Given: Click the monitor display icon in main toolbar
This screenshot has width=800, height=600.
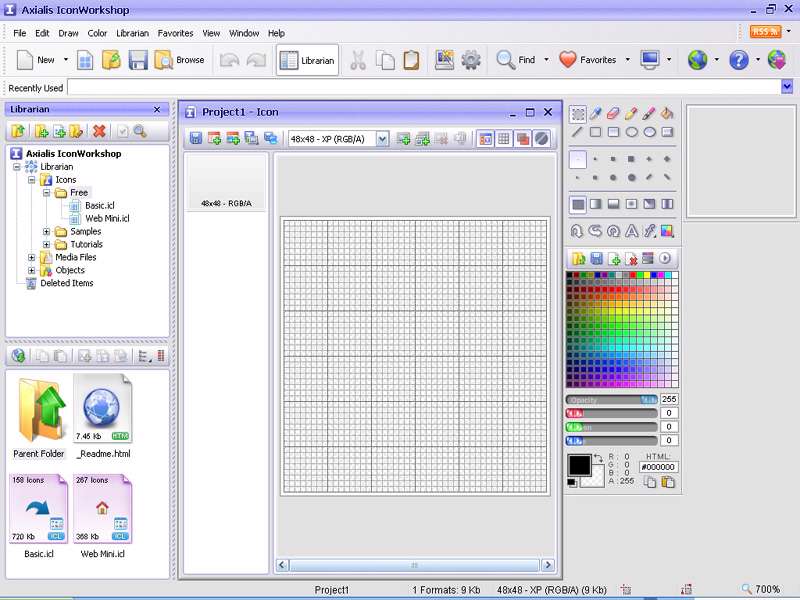Looking at the screenshot, I should (x=650, y=60).
